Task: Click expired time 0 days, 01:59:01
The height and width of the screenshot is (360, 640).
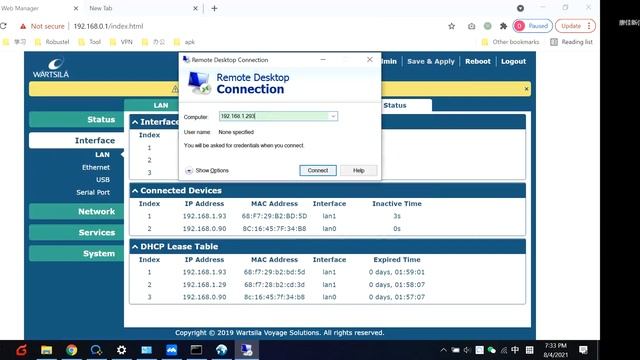Action: pos(397,272)
